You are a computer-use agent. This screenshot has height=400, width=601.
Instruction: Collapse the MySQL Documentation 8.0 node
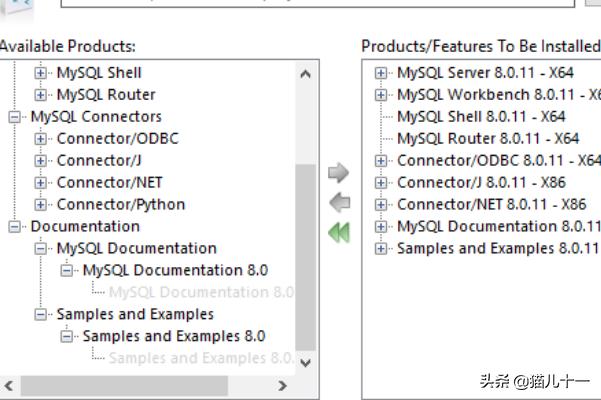pyautogui.click(x=67, y=270)
